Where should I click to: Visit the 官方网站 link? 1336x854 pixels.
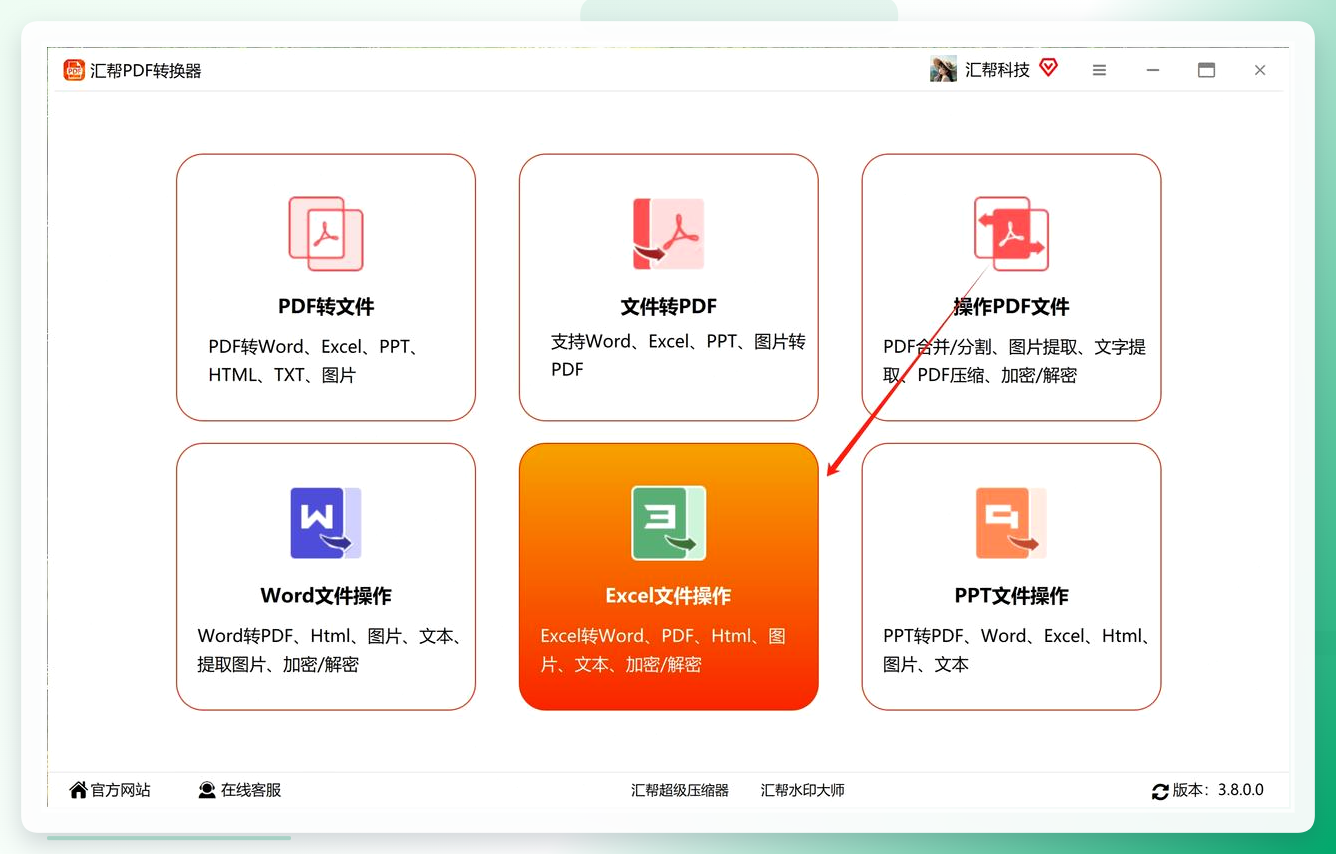point(121,790)
